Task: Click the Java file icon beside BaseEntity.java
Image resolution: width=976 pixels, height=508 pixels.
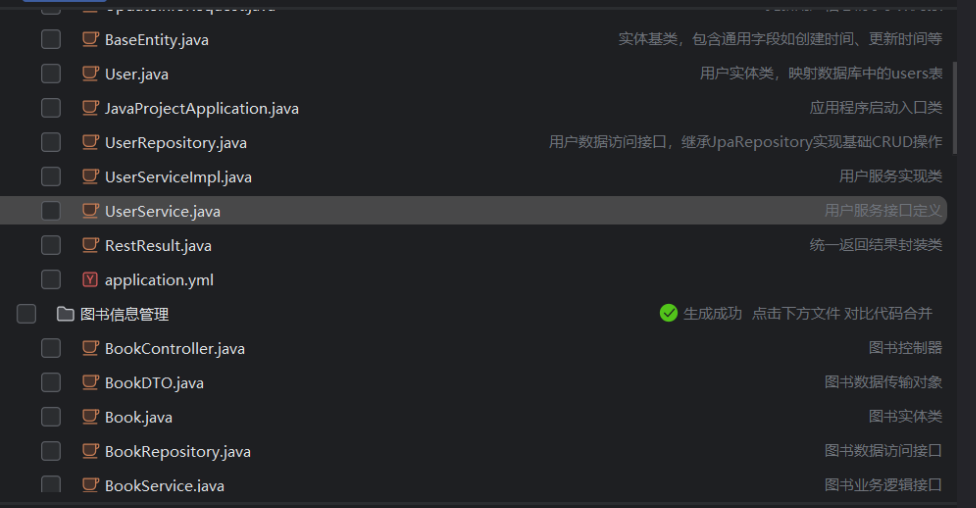Action: 90,40
